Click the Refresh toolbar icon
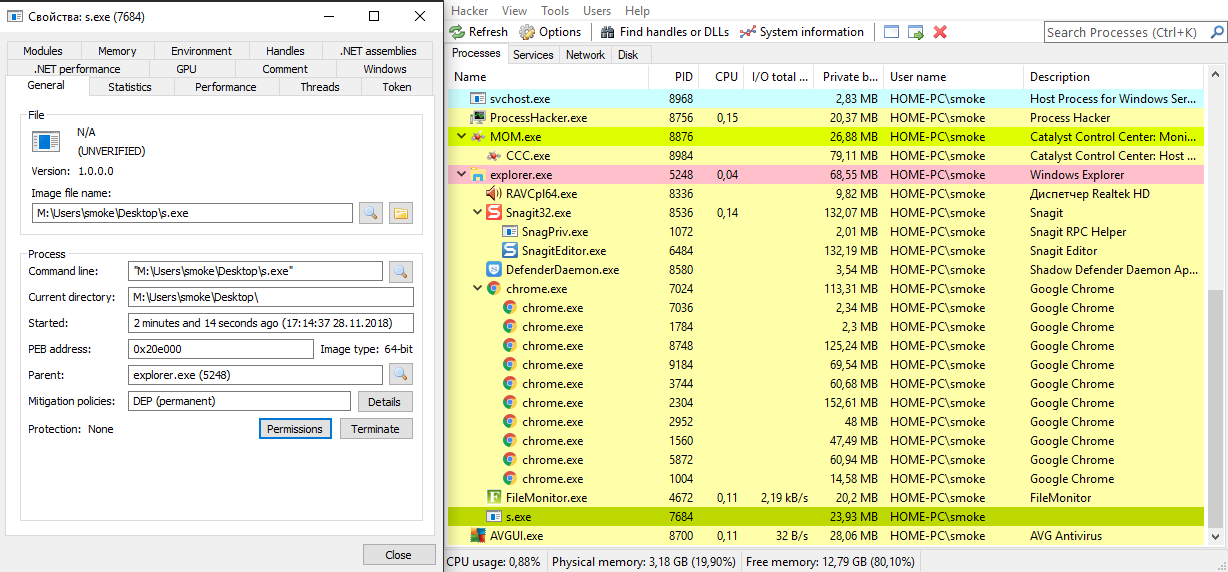 click(458, 32)
